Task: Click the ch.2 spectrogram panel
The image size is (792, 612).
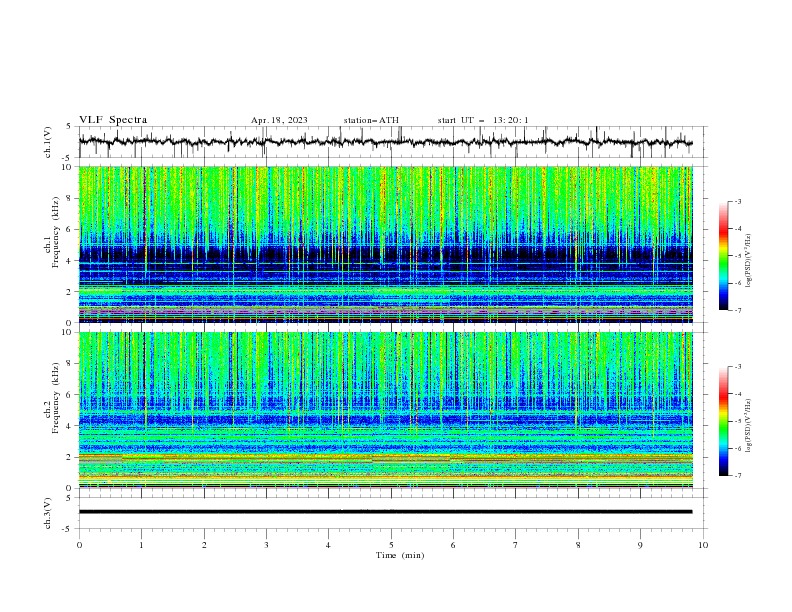Action: 386,410
